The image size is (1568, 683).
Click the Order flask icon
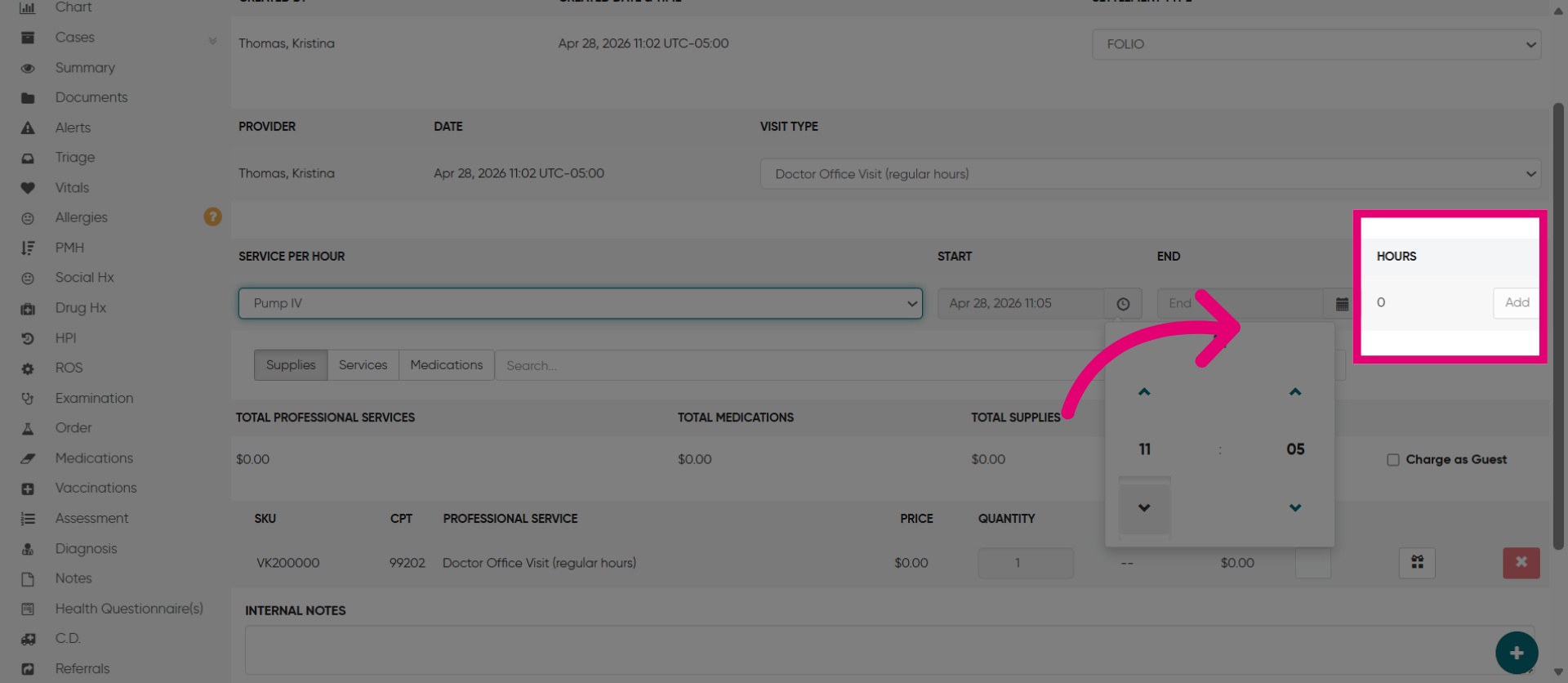28,428
